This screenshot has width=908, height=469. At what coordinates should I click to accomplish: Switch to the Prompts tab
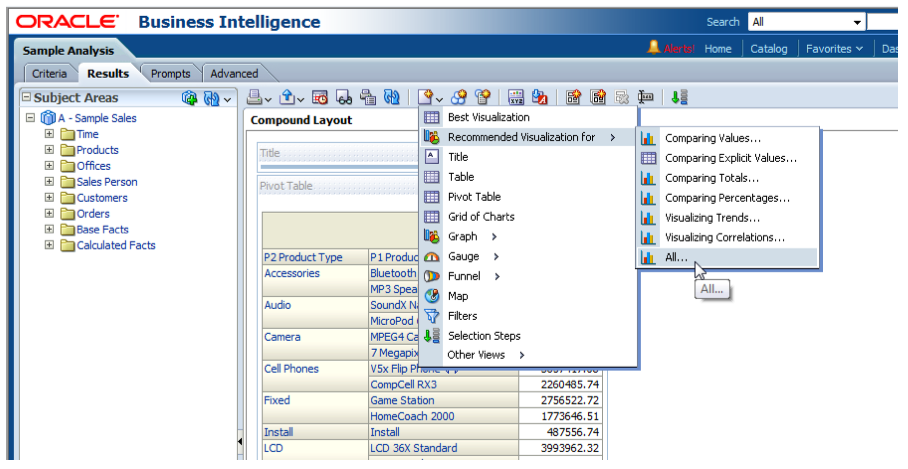pos(170,74)
